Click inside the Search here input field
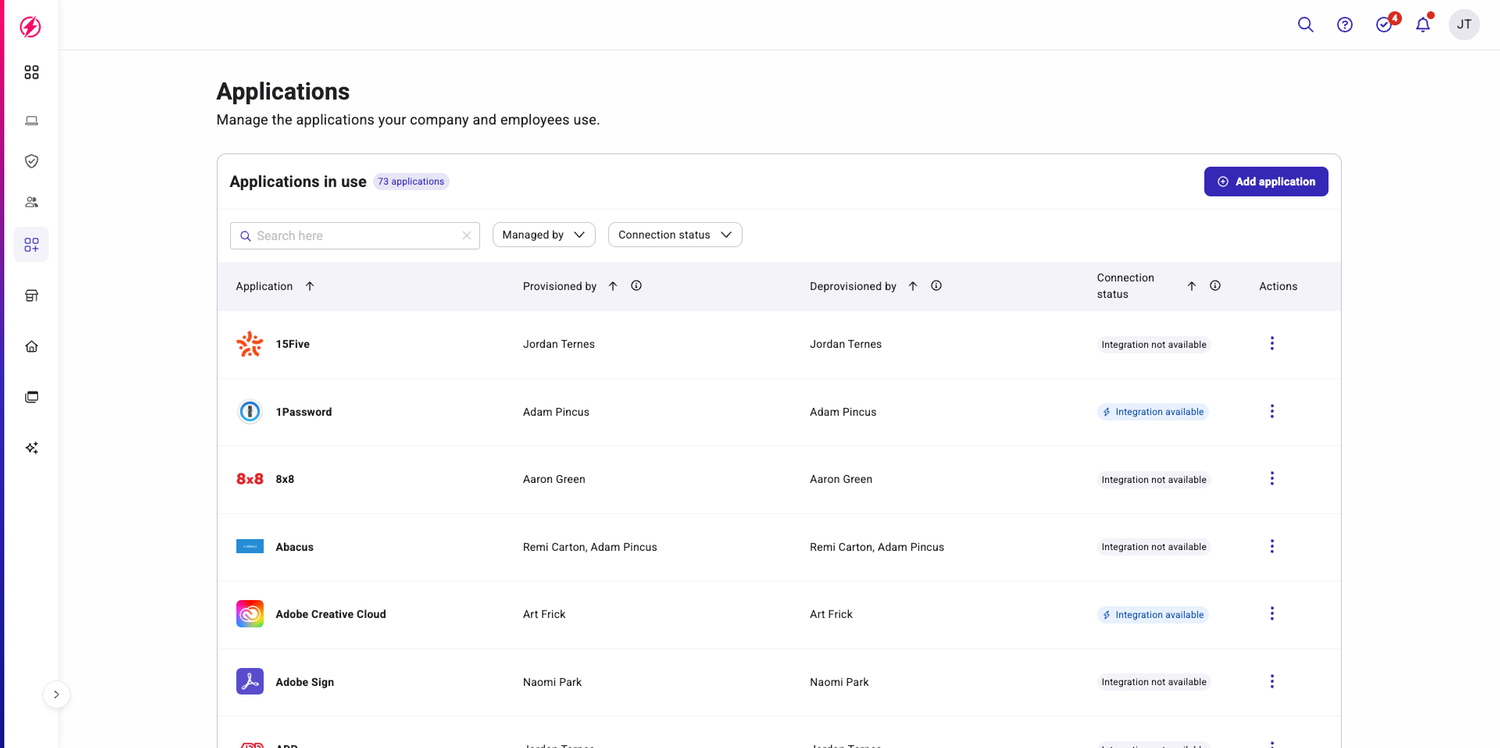This screenshot has height=748, width=1500. click(x=350, y=235)
